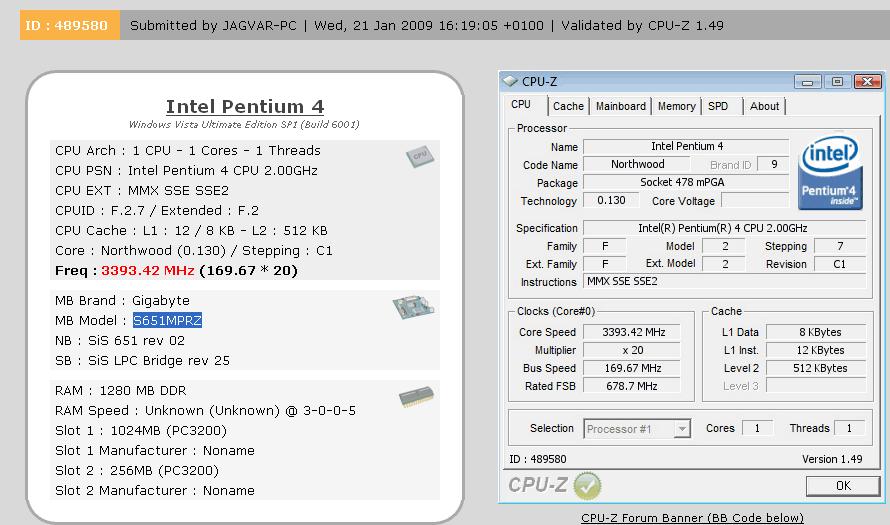
Task: Open the Mainboard tab
Action: 620,106
